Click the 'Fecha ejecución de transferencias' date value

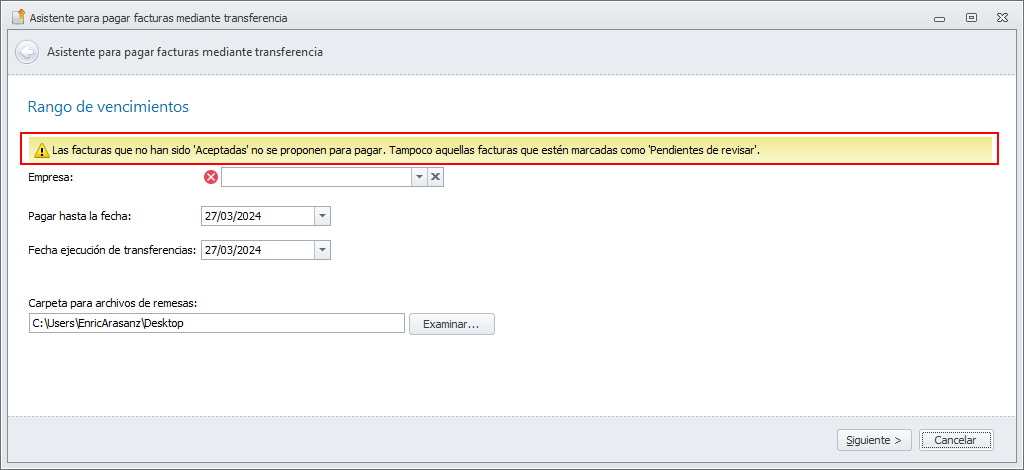point(256,250)
